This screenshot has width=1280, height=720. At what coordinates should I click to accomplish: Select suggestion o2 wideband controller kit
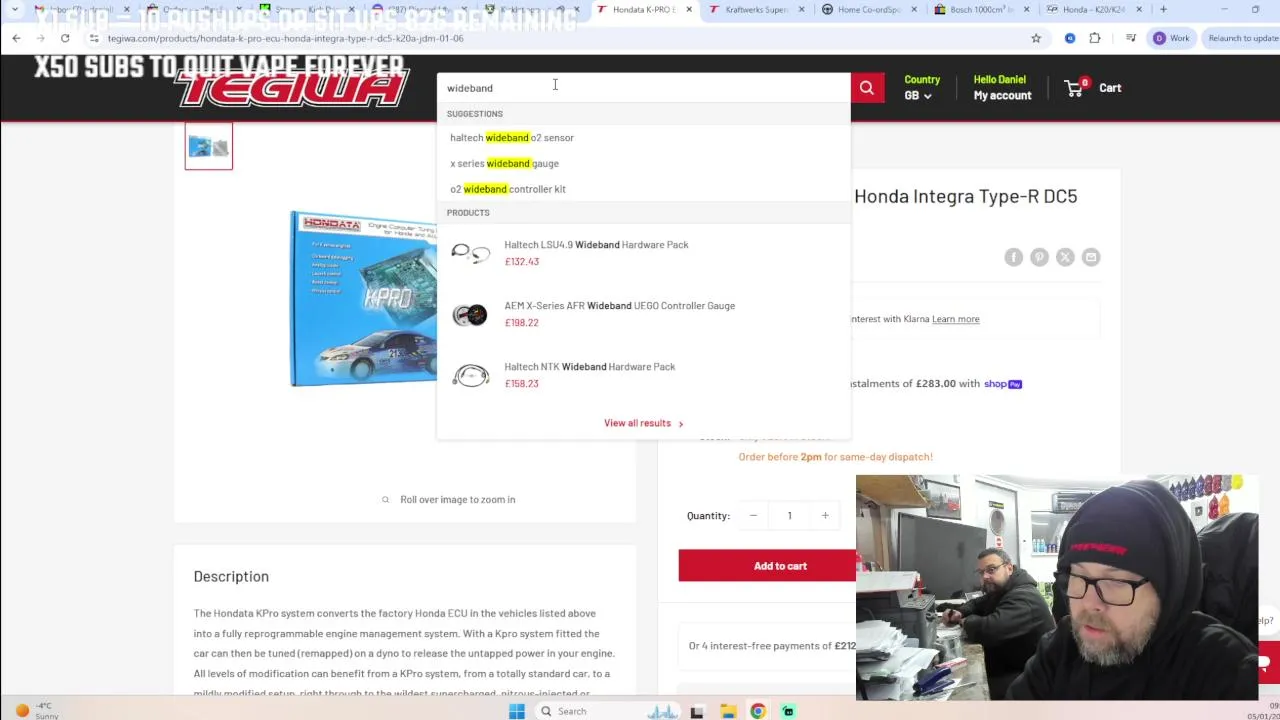point(508,189)
